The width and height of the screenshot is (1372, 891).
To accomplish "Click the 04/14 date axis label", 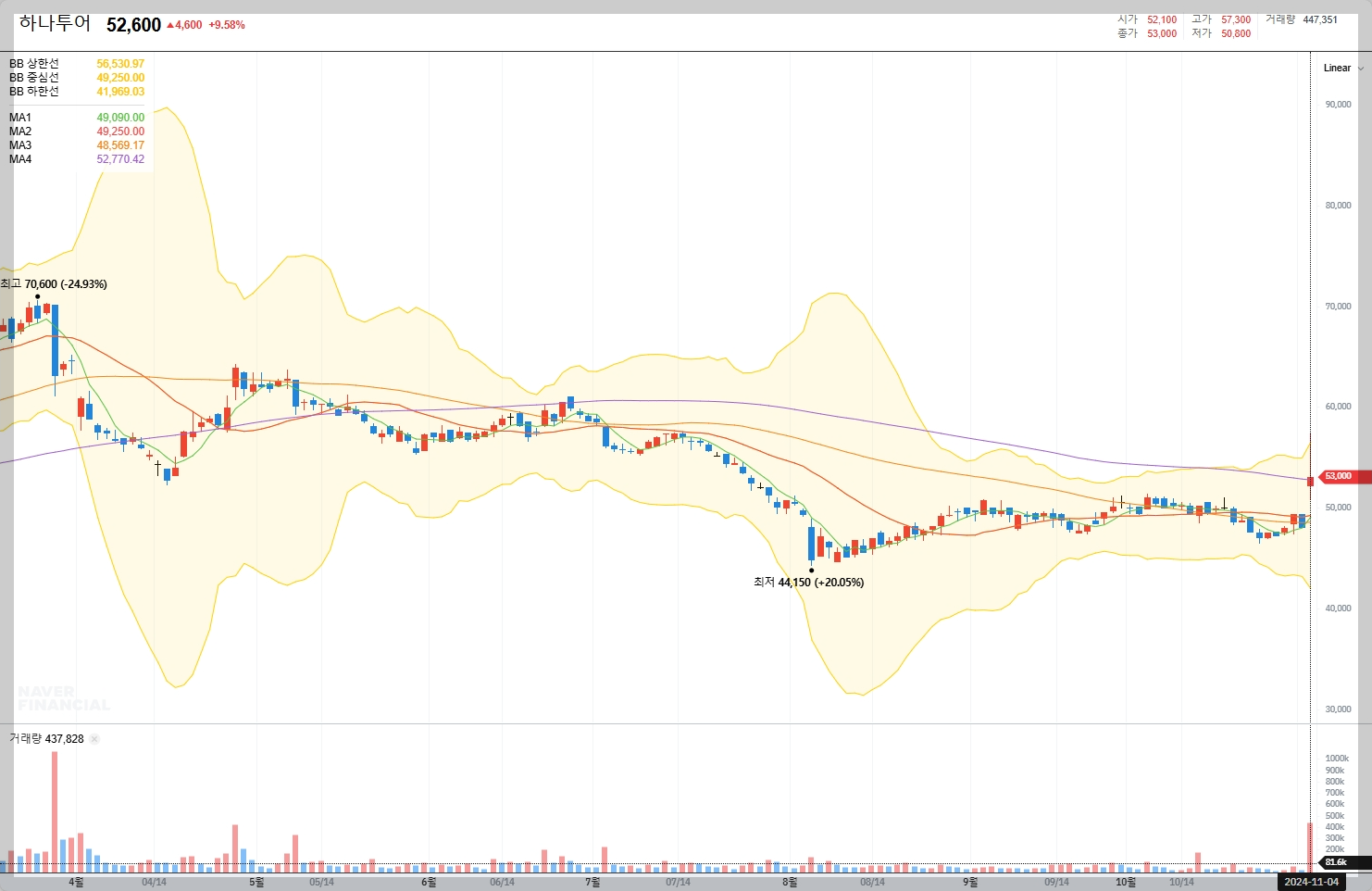I will coord(154,882).
